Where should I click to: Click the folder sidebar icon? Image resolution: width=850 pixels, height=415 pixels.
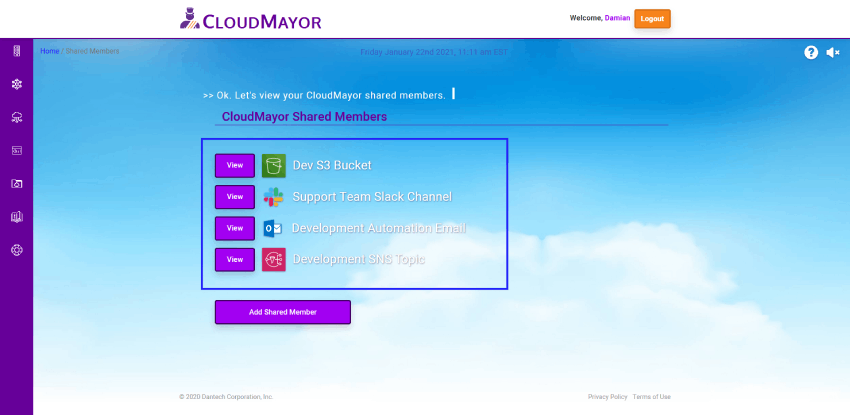[17, 184]
